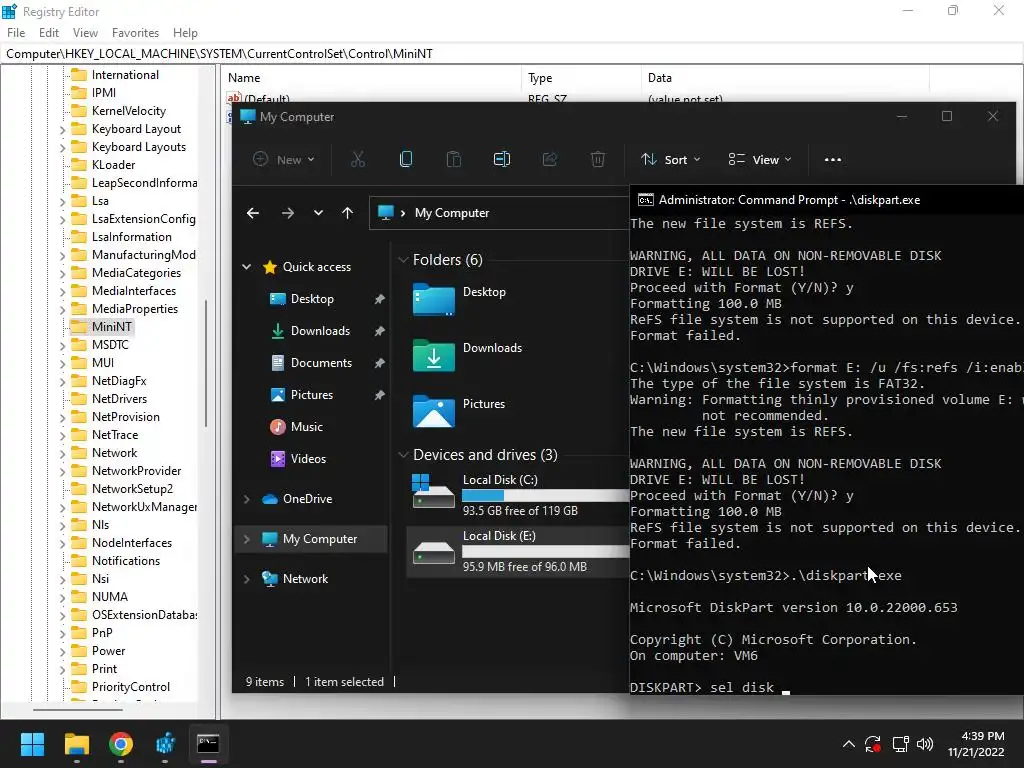Open the volume speaker tray icon
This screenshot has width=1024, height=768.
[x=925, y=744]
